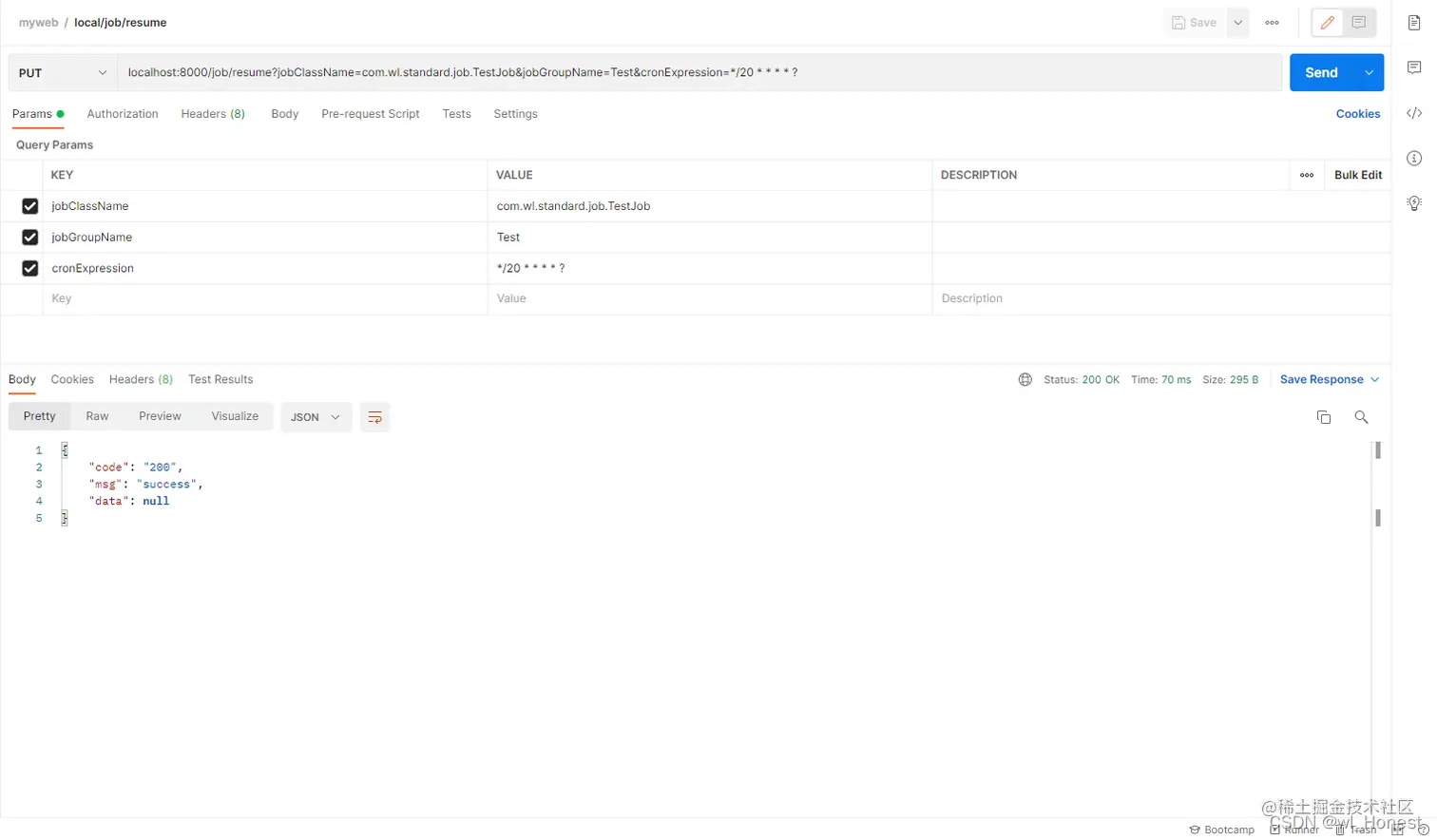The image size is (1437, 840).
Task: Click the empty Value input field
Action: [710, 298]
